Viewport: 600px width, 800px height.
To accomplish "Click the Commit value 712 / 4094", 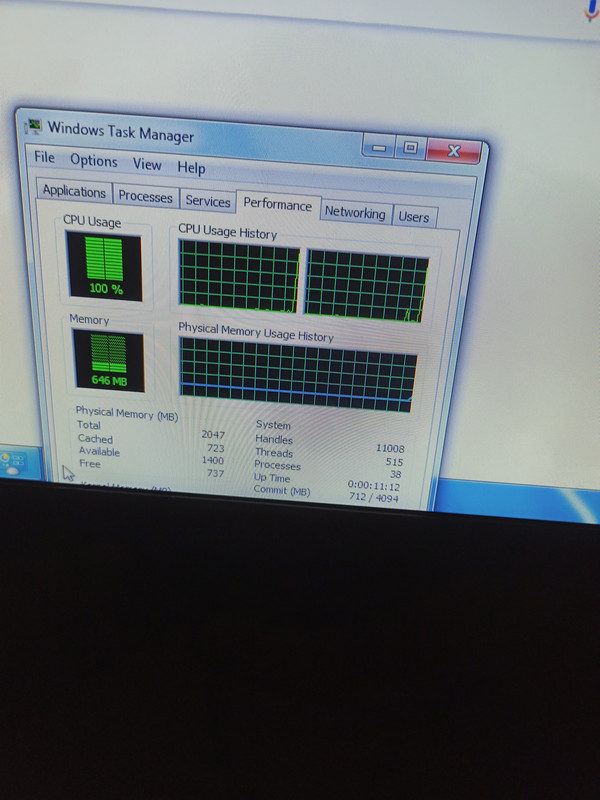I will point(373,497).
